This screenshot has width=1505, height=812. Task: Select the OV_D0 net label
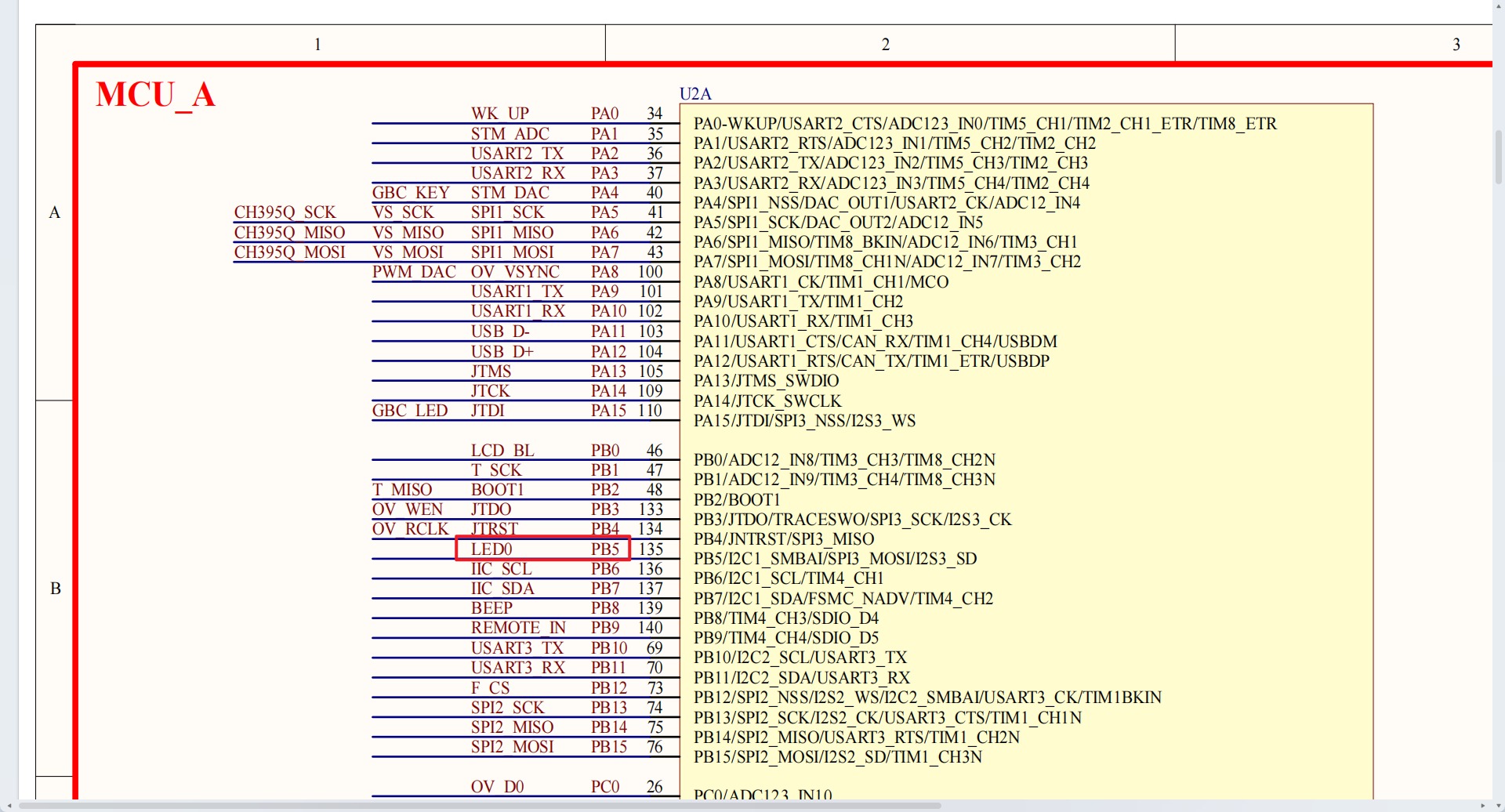[x=497, y=787]
